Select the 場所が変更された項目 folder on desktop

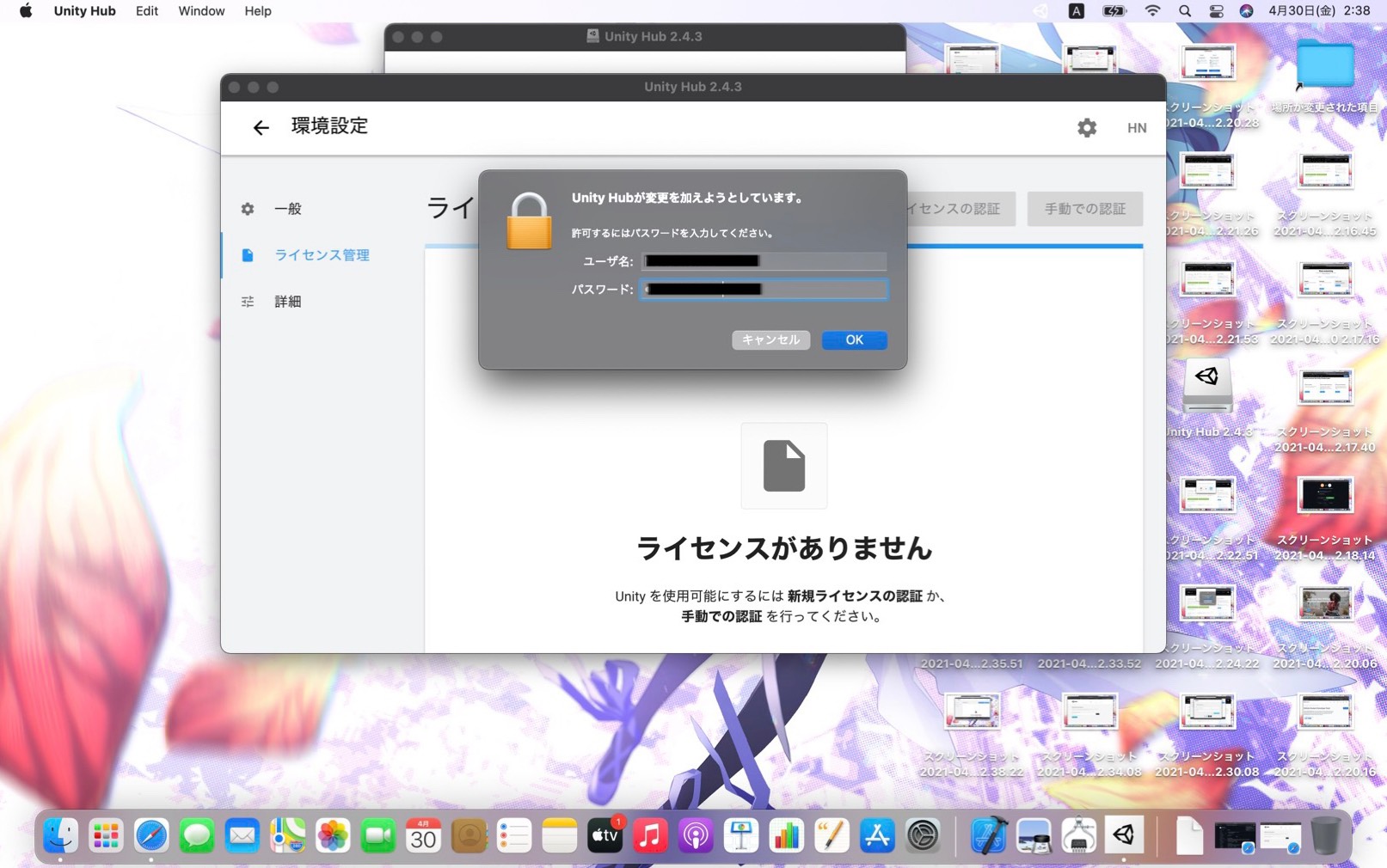(x=1325, y=65)
